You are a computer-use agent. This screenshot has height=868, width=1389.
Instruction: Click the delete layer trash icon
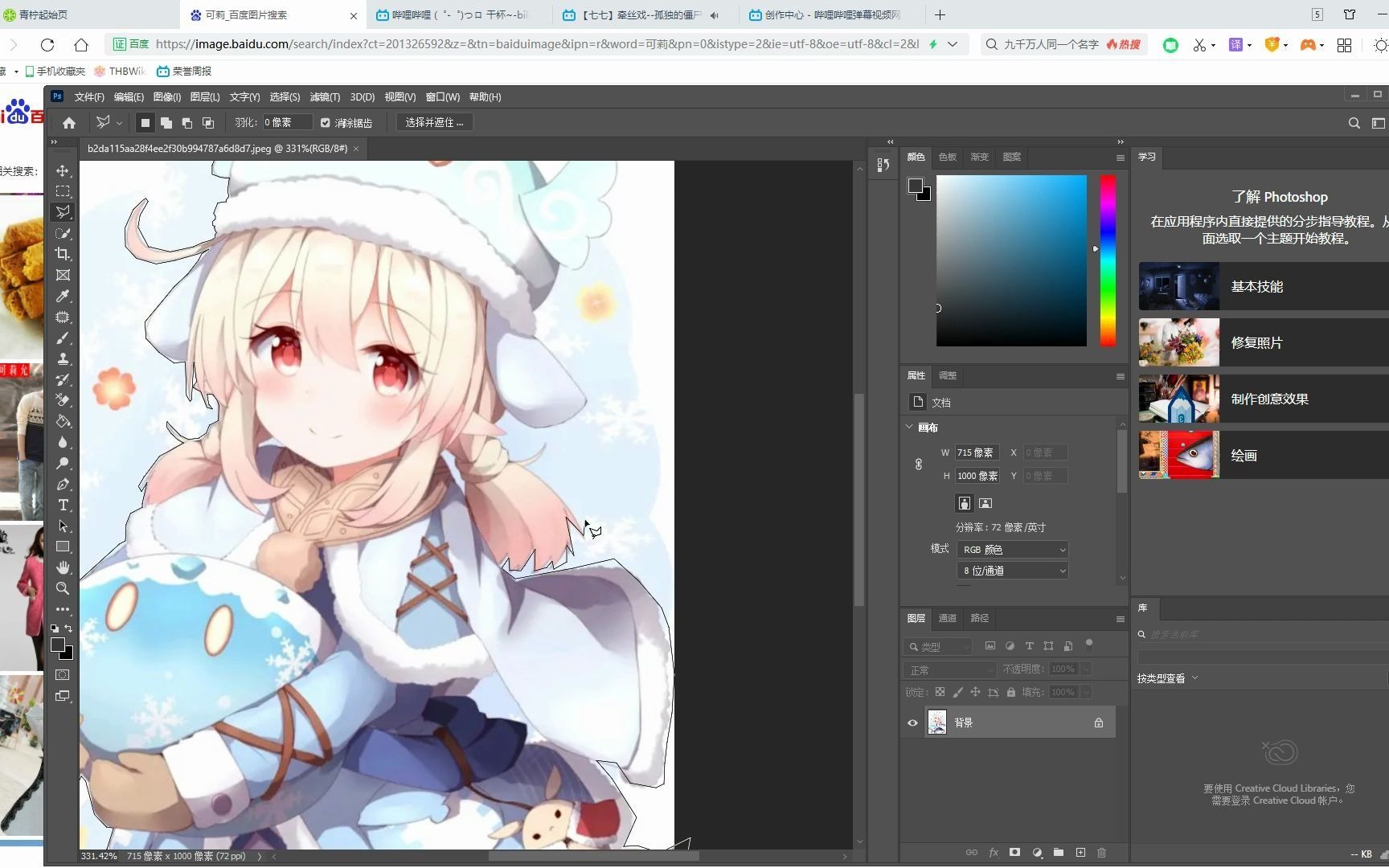(x=1102, y=853)
